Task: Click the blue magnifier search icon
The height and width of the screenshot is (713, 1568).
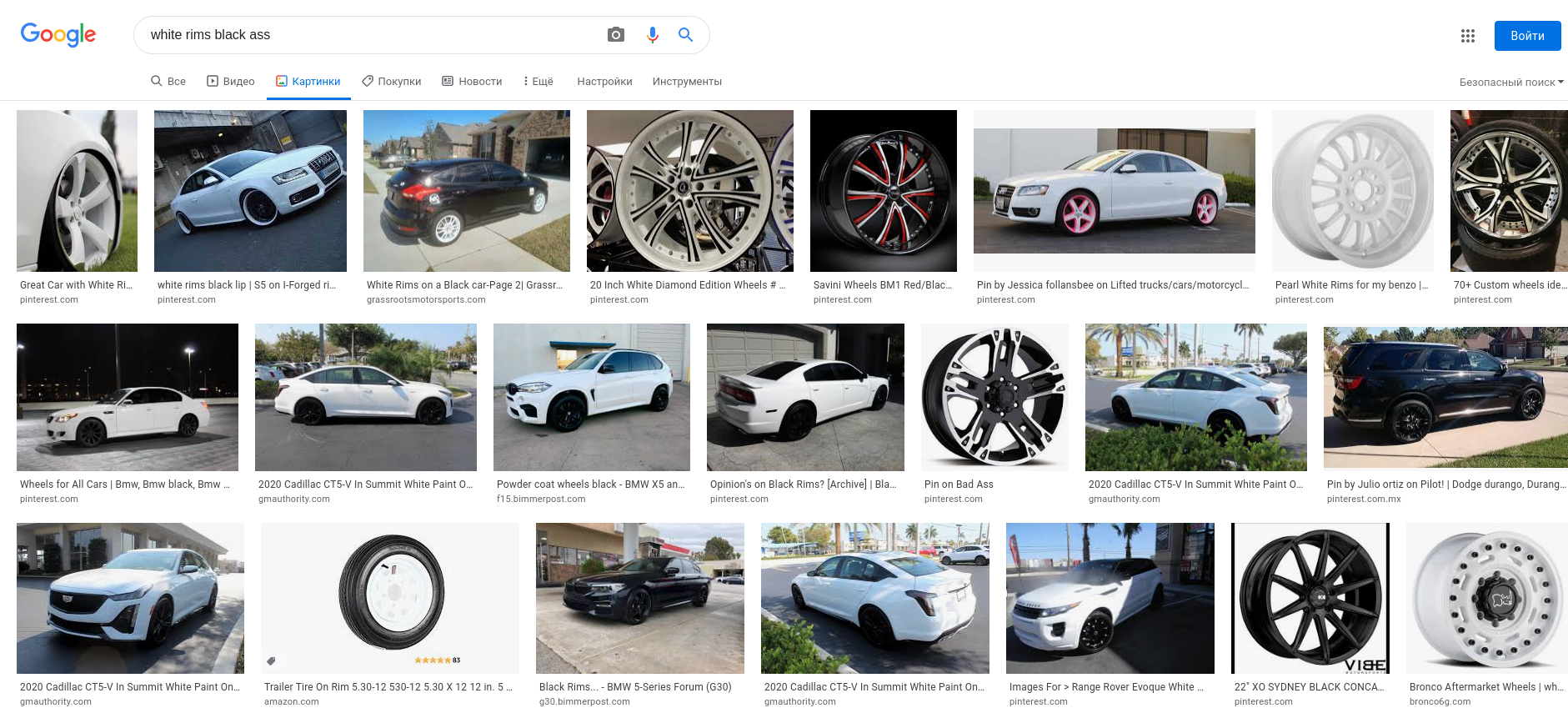Action: tap(685, 35)
